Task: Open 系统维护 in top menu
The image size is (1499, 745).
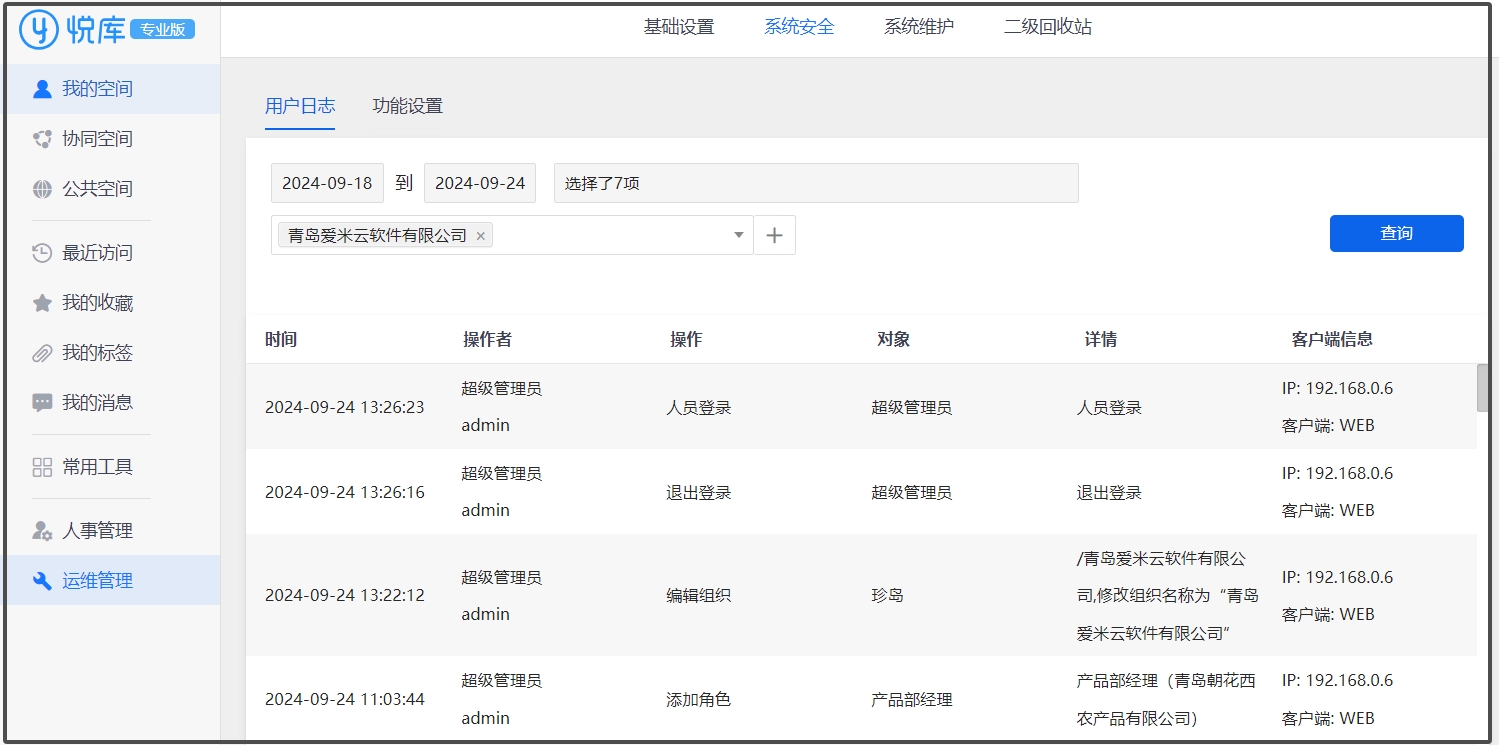Action: point(918,27)
